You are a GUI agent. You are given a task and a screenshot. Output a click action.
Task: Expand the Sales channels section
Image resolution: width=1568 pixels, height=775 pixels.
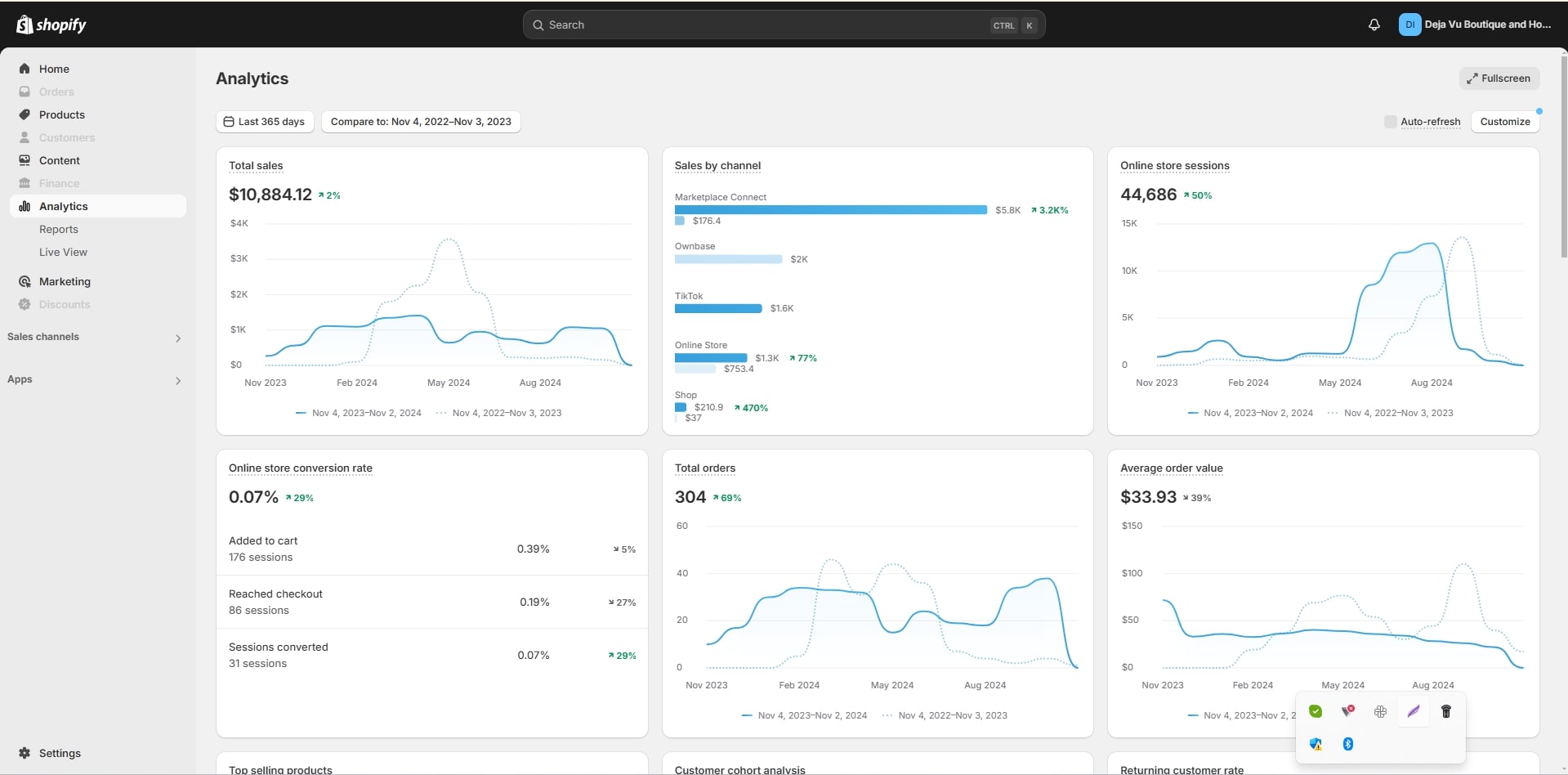pyautogui.click(x=177, y=338)
